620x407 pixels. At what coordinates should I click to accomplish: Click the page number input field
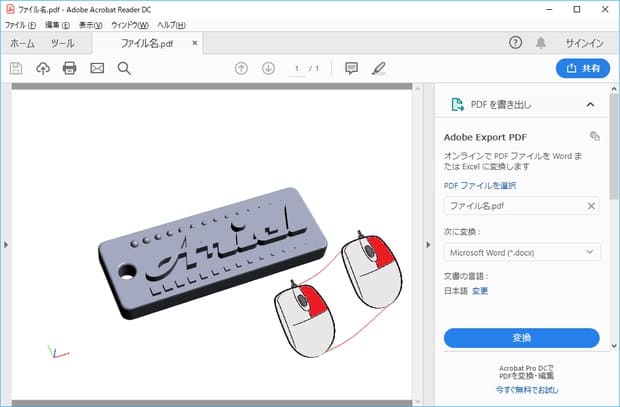pos(297,68)
